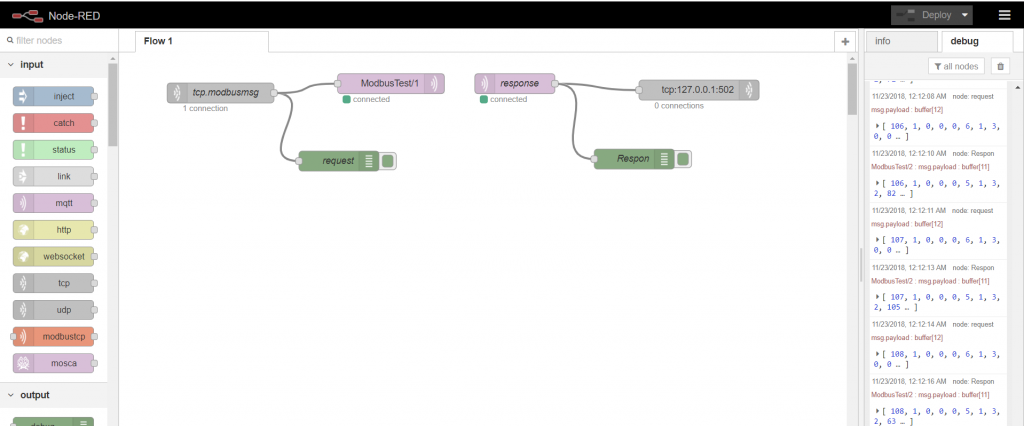Click input port of ModbusTest/1 node
The width and height of the screenshot is (1024, 426).
click(338, 84)
